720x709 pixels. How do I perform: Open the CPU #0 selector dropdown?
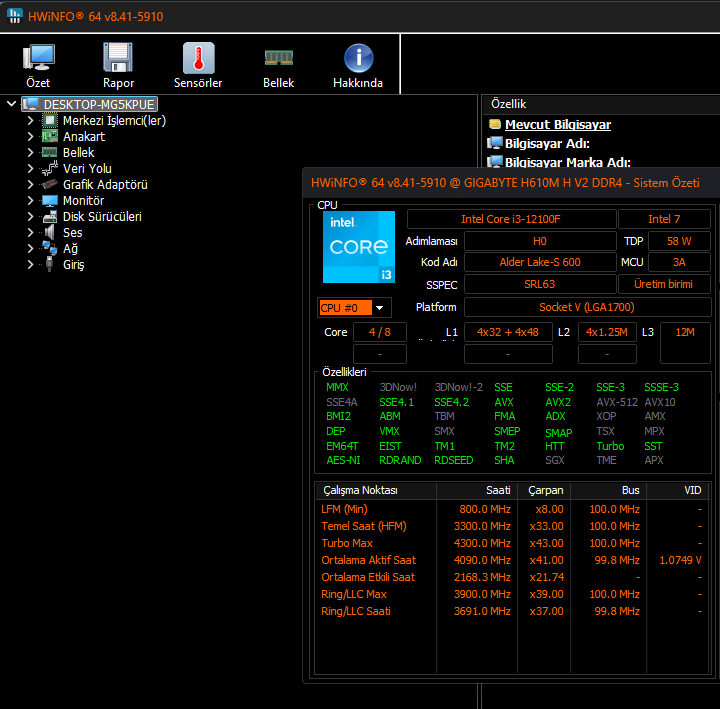pos(379,308)
